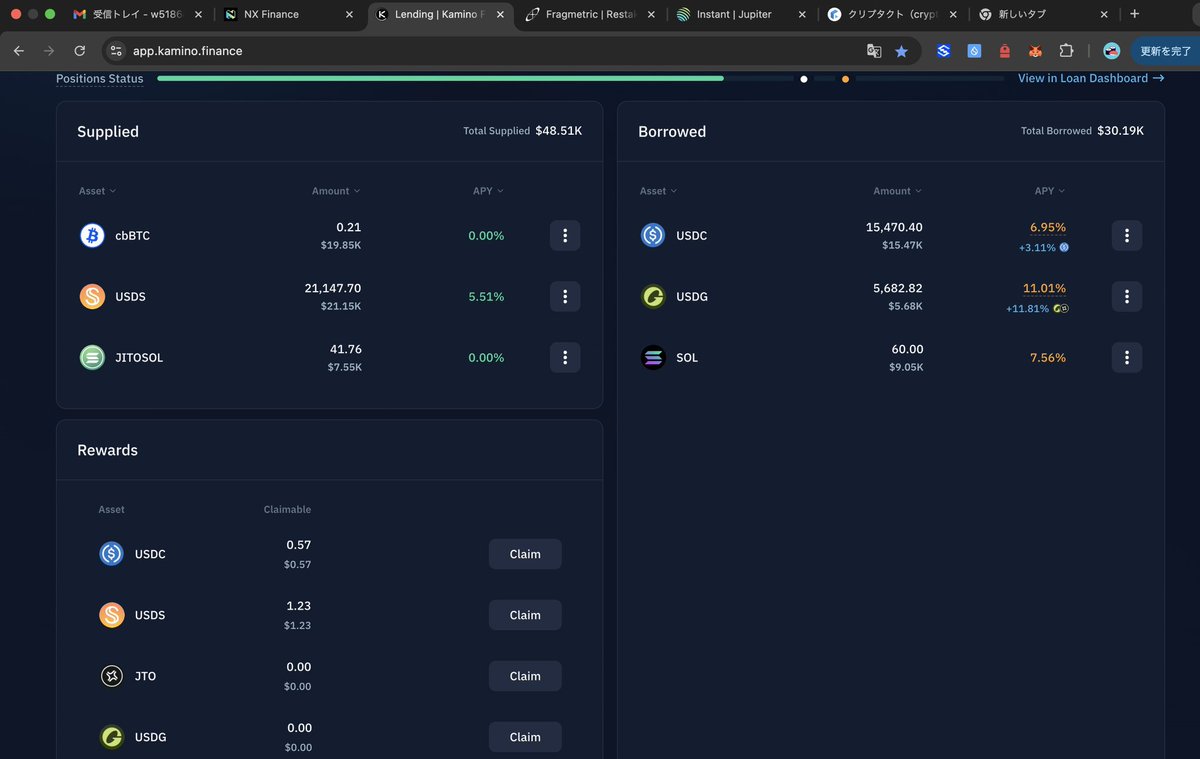1200x759 pixels.
Task: Click the site info icon in address bar
Action: [116, 51]
